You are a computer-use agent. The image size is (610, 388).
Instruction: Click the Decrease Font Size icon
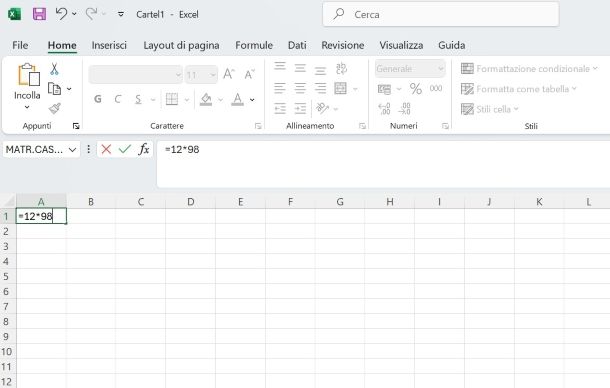[x=249, y=74]
